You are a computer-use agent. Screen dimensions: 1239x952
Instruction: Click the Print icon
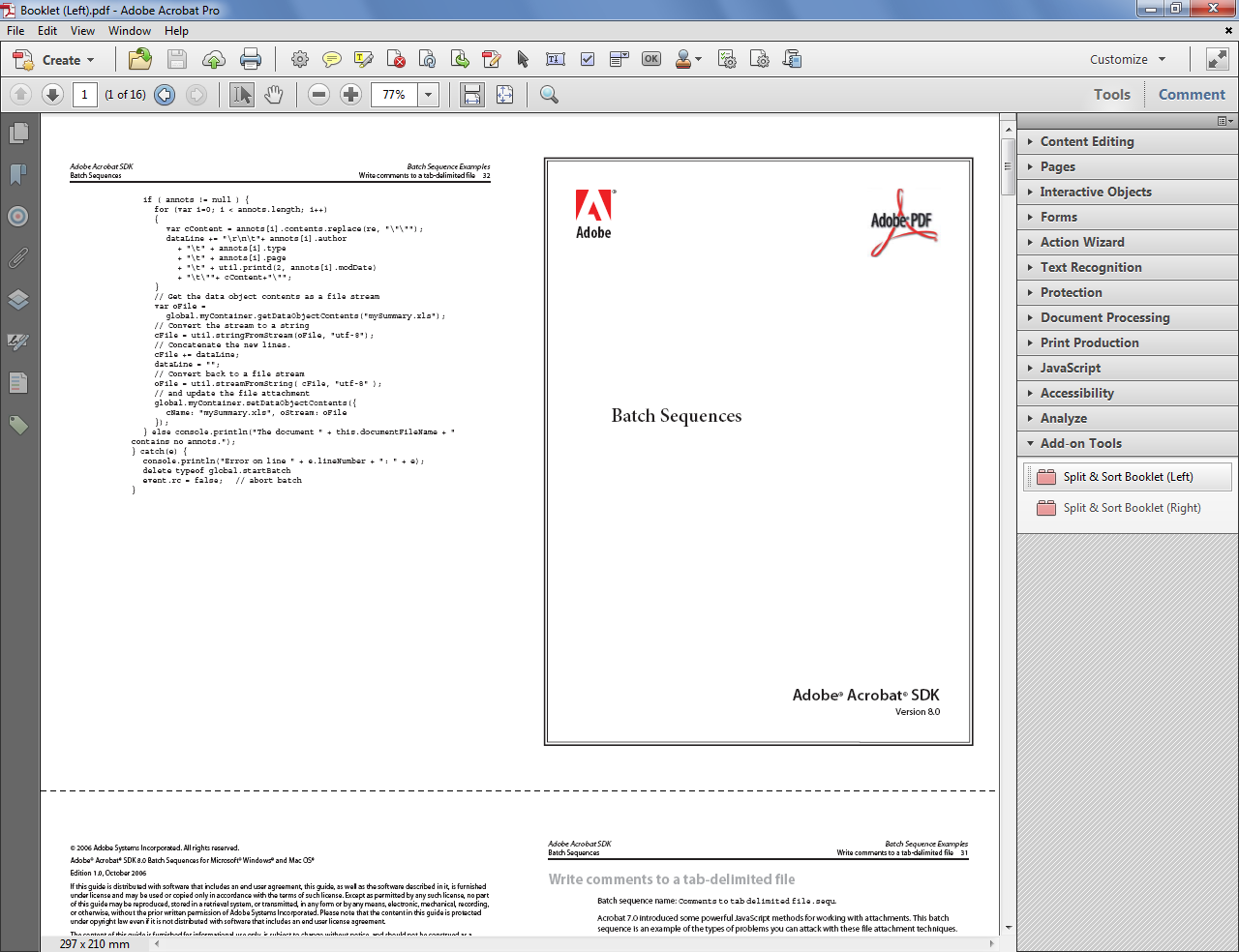pyautogui.click(x=251, y=59)
